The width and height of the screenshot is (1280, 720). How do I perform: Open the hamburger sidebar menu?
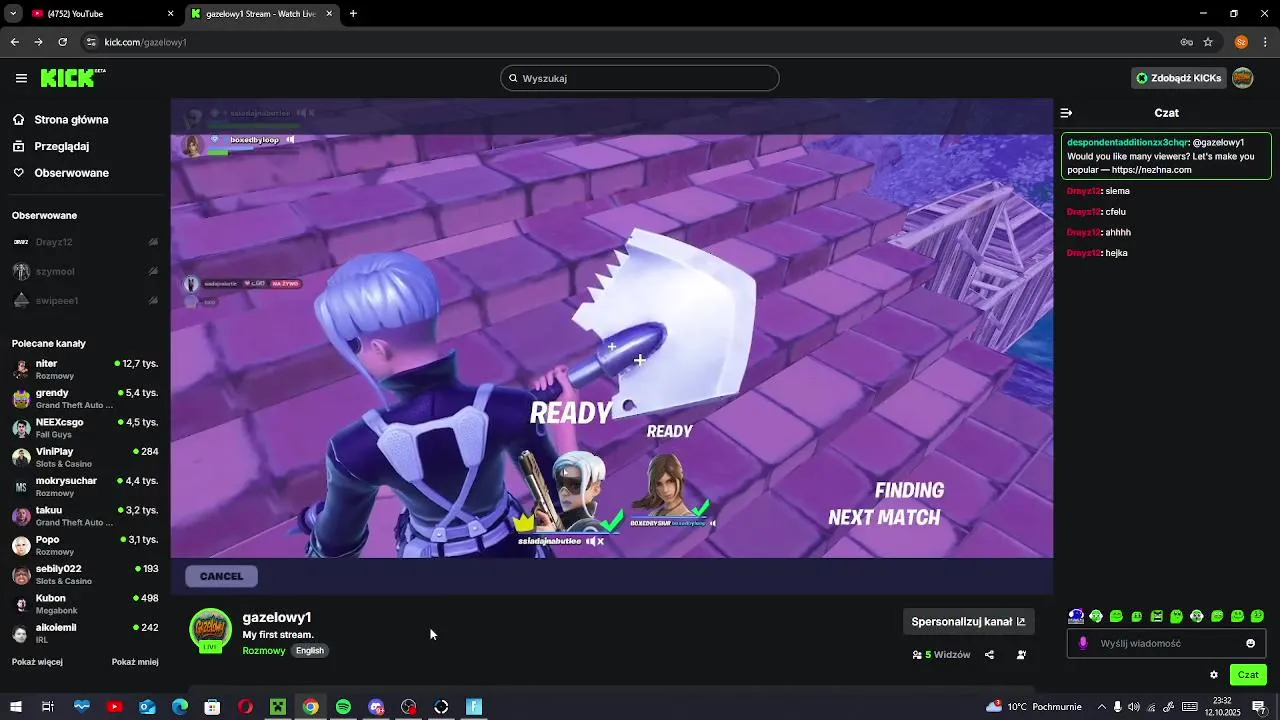point(21,78)
